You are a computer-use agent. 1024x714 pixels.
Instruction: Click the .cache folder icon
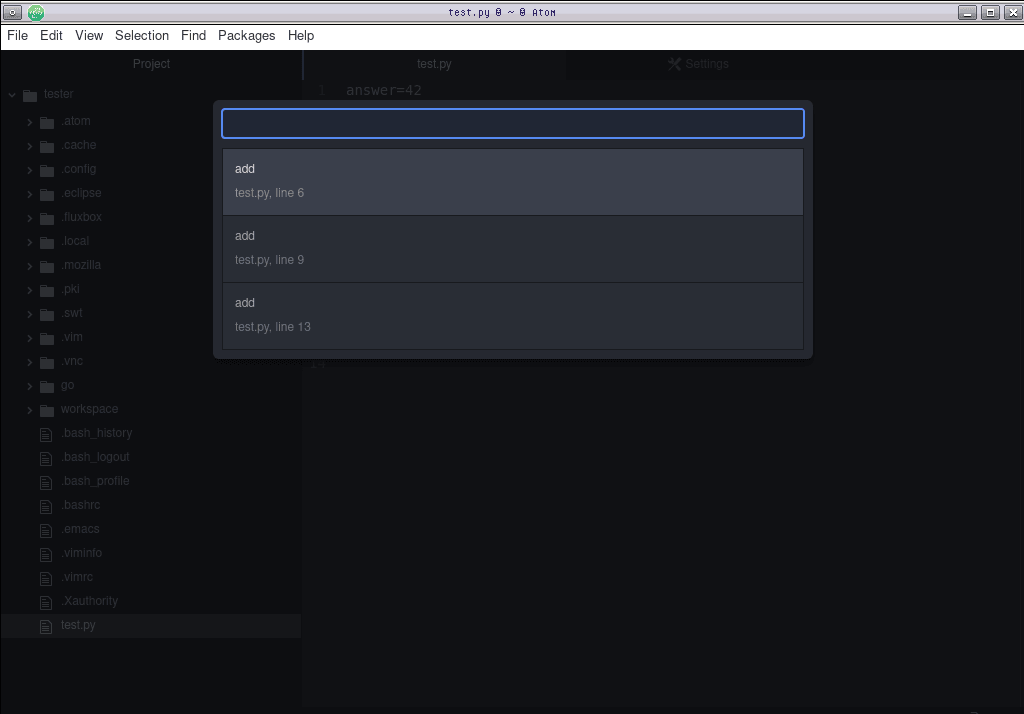point(47,146)
